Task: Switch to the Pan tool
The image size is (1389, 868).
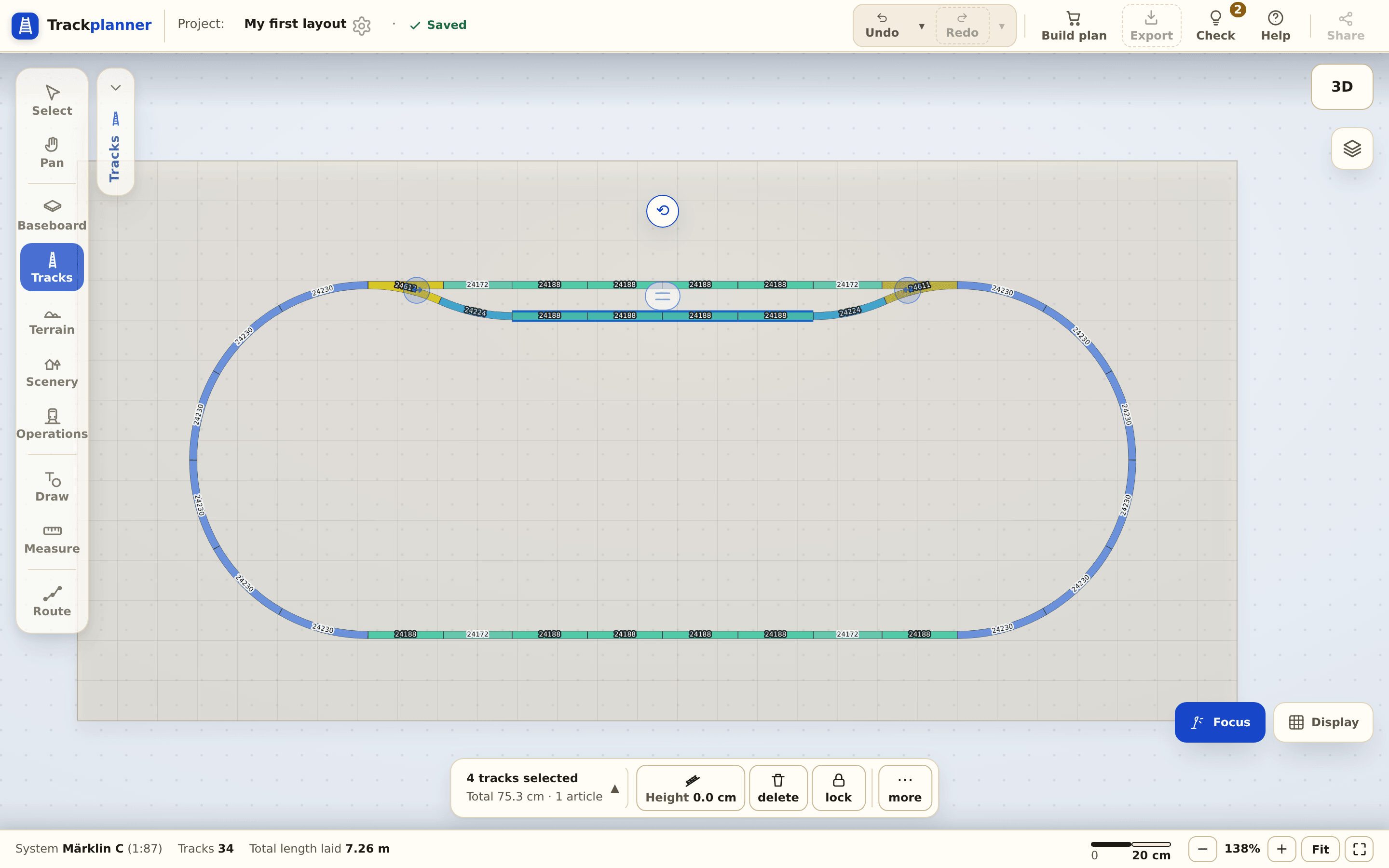Action: point(52,153)
